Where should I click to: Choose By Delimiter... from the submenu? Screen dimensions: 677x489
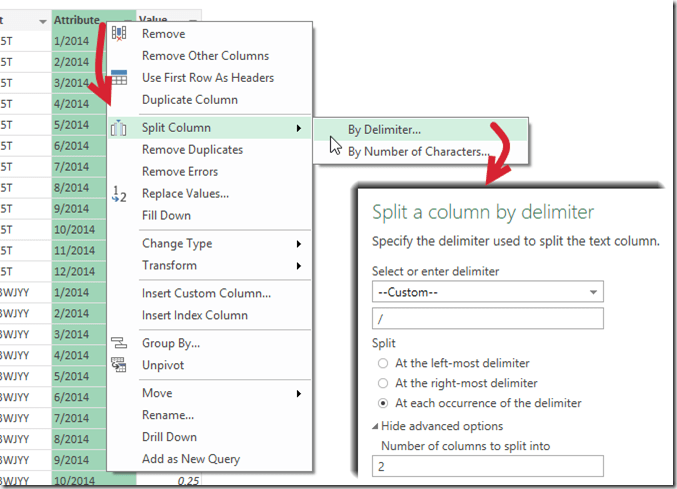pos(384,129)
